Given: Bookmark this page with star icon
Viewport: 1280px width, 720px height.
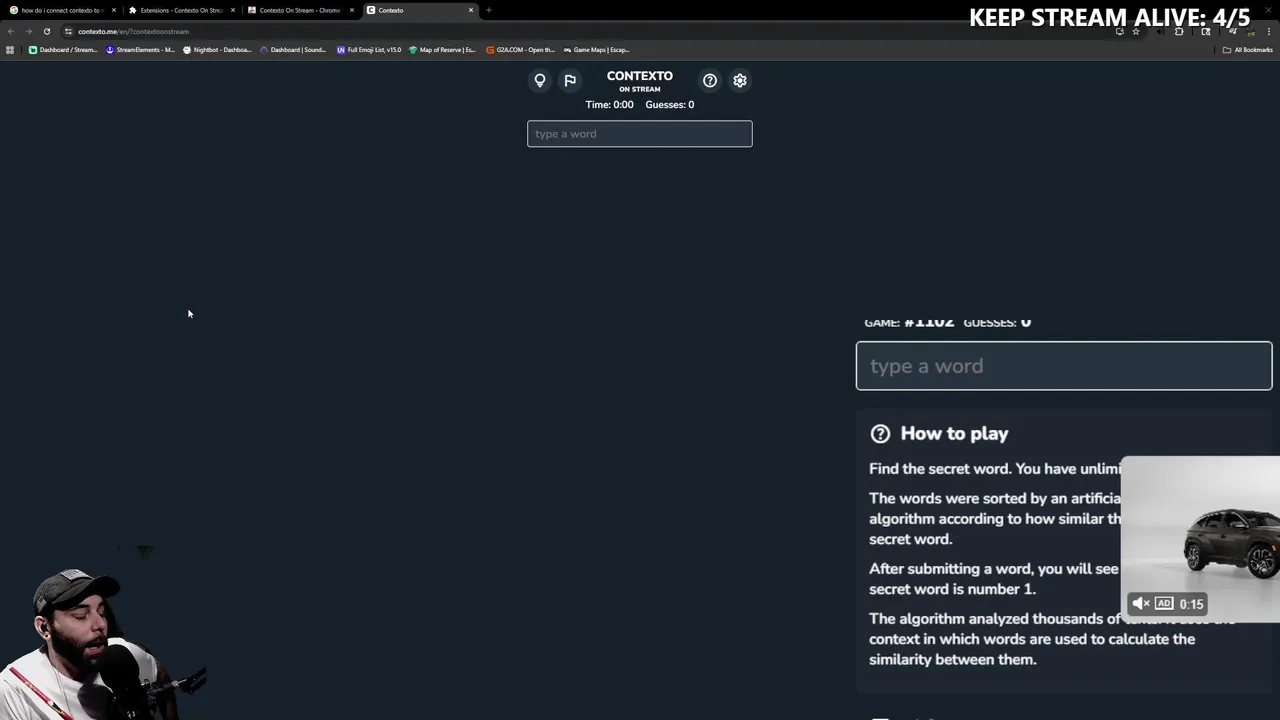Looking at the screenshot, I should pyautogui.click(x=1136, y=31).
